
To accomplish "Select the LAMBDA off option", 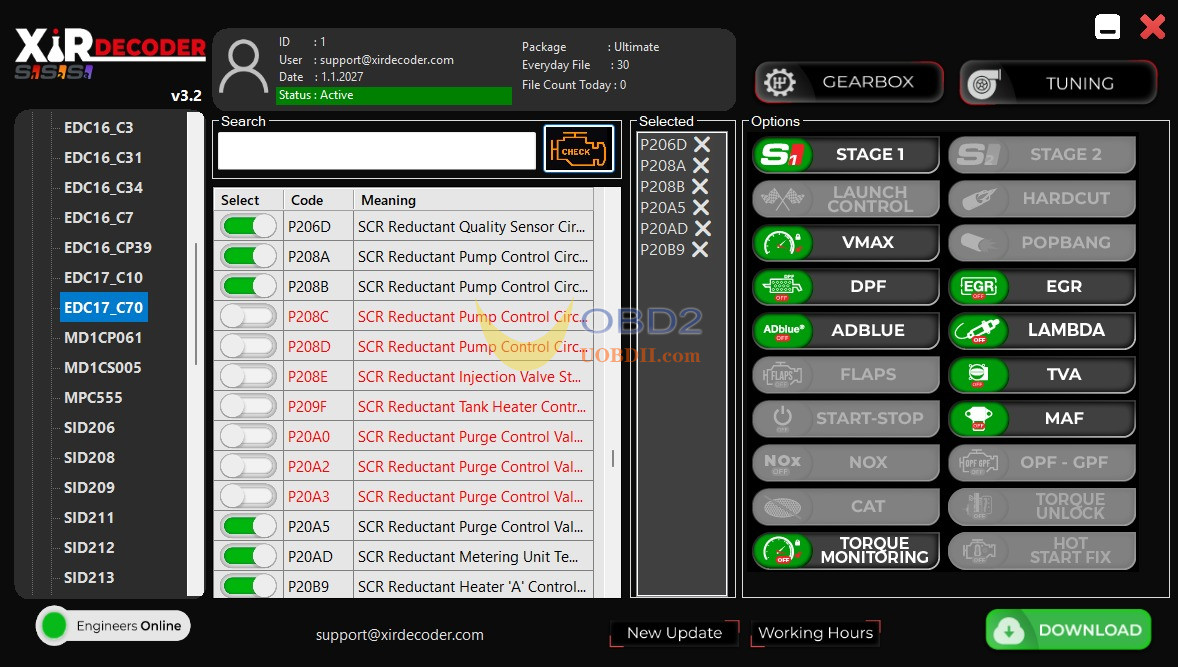I will [x=1041, y=331].
